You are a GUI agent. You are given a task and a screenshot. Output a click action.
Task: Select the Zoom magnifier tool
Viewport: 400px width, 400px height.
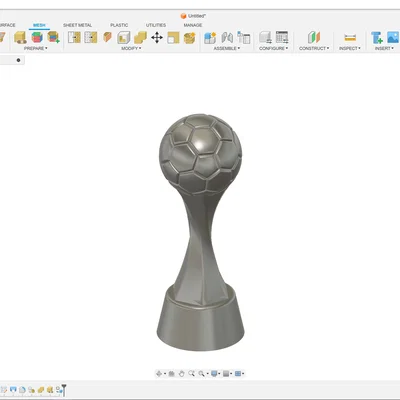pos(191,373)
